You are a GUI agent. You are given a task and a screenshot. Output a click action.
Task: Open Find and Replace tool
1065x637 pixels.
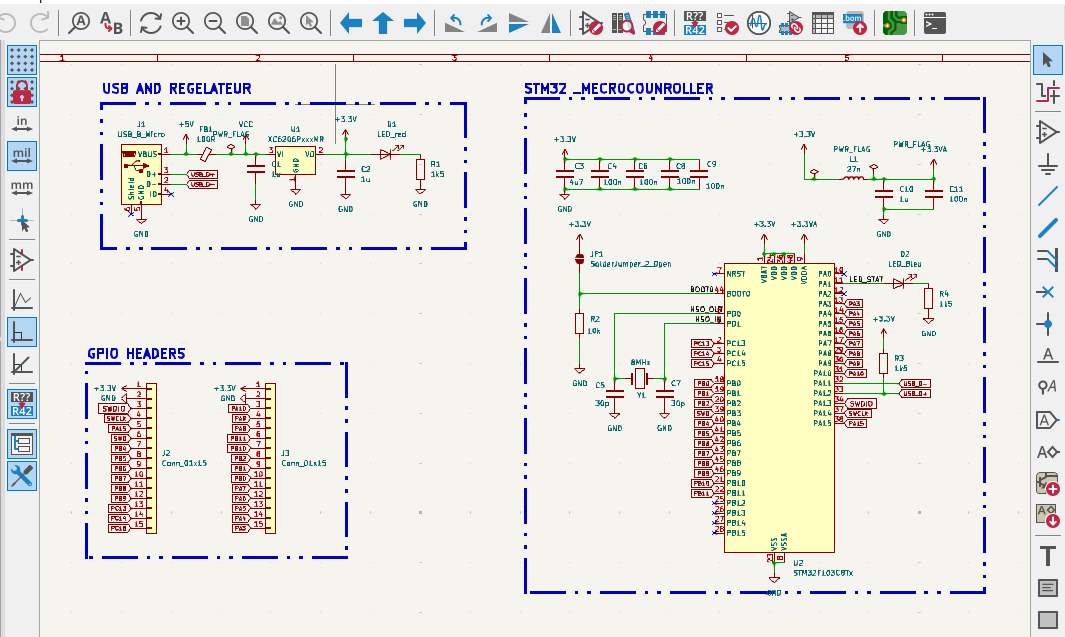point(111,22)
